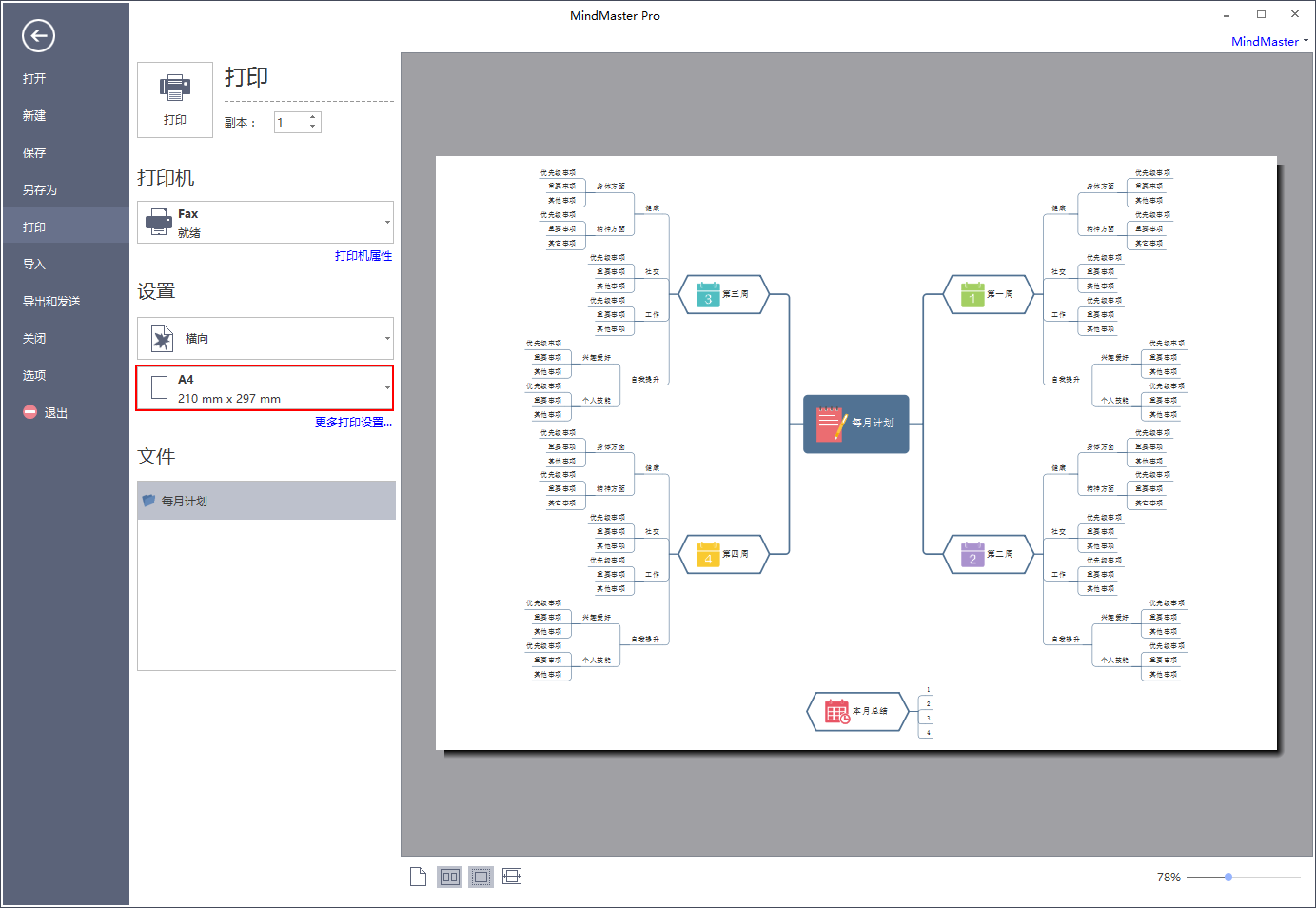
Task: Open the 打印机属性 printer properties link
Action: pos(363,256)
